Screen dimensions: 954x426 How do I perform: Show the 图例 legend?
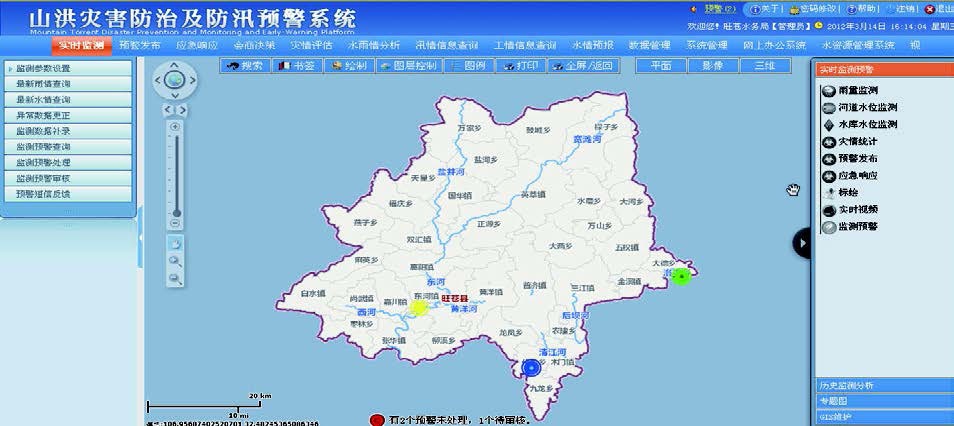click(x=468, y=66)
